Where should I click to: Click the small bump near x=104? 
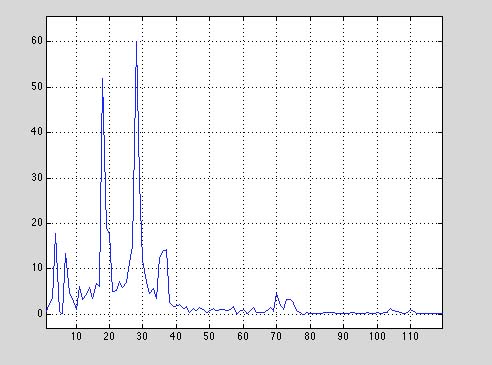(x=390, y=309)
